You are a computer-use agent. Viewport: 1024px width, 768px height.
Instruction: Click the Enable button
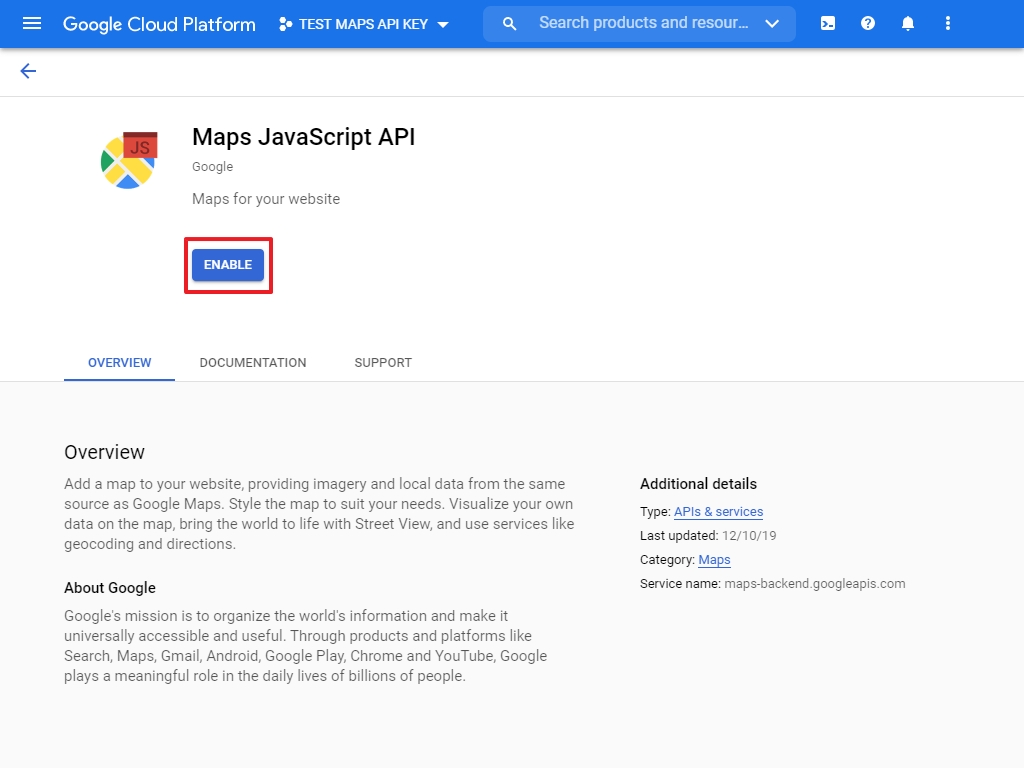coord(228,264)
